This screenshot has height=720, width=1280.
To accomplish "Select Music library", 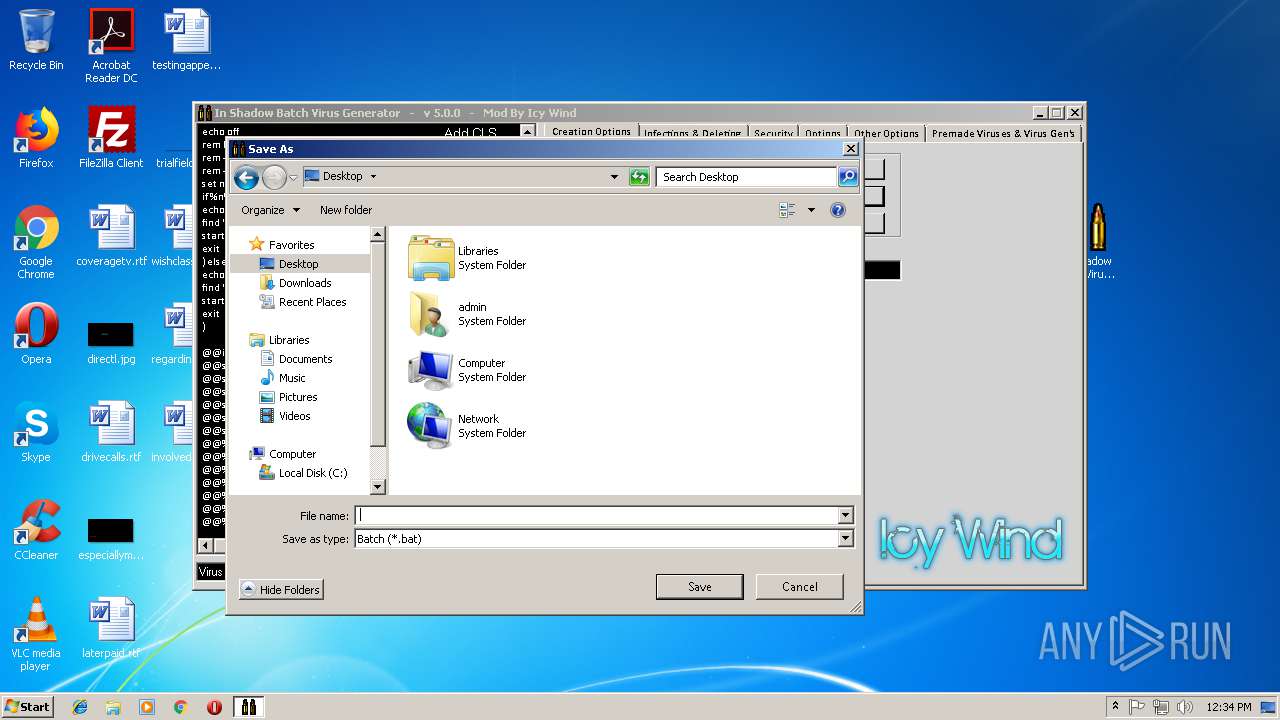I will coord(292,378).
